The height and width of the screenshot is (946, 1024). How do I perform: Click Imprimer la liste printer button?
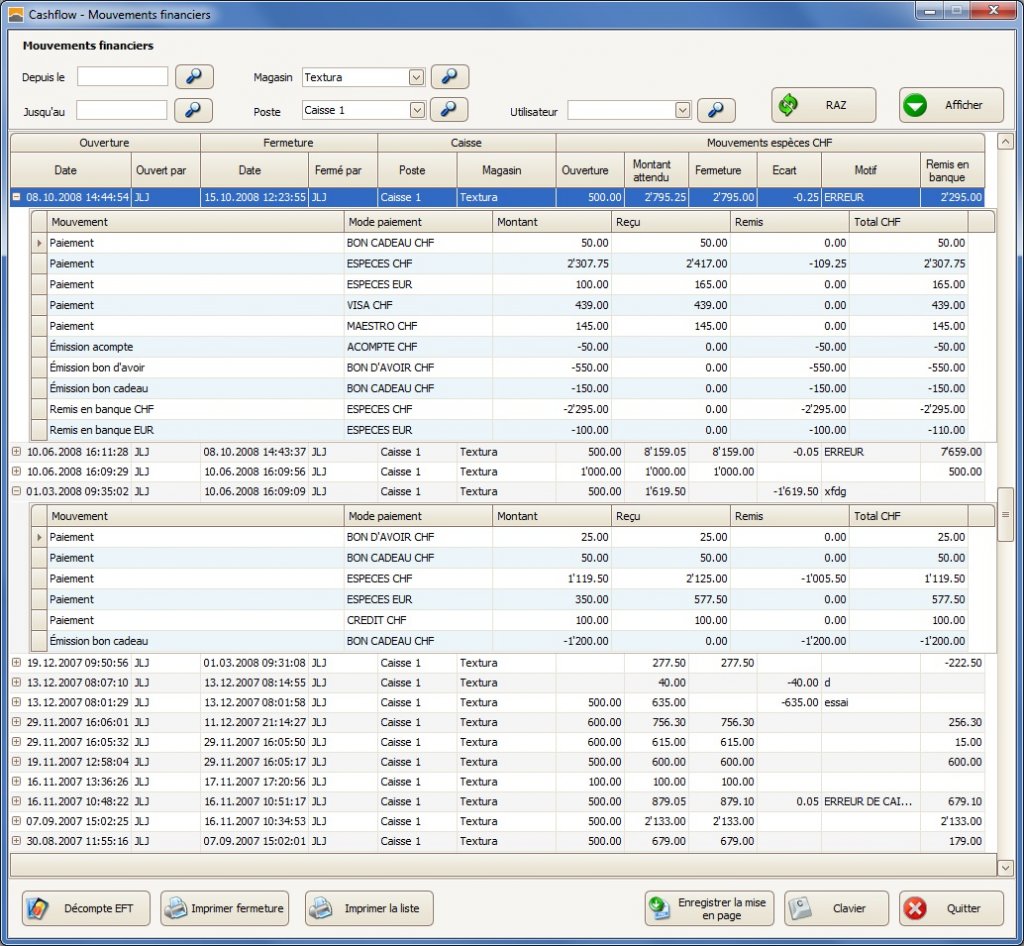coord(369,909)
